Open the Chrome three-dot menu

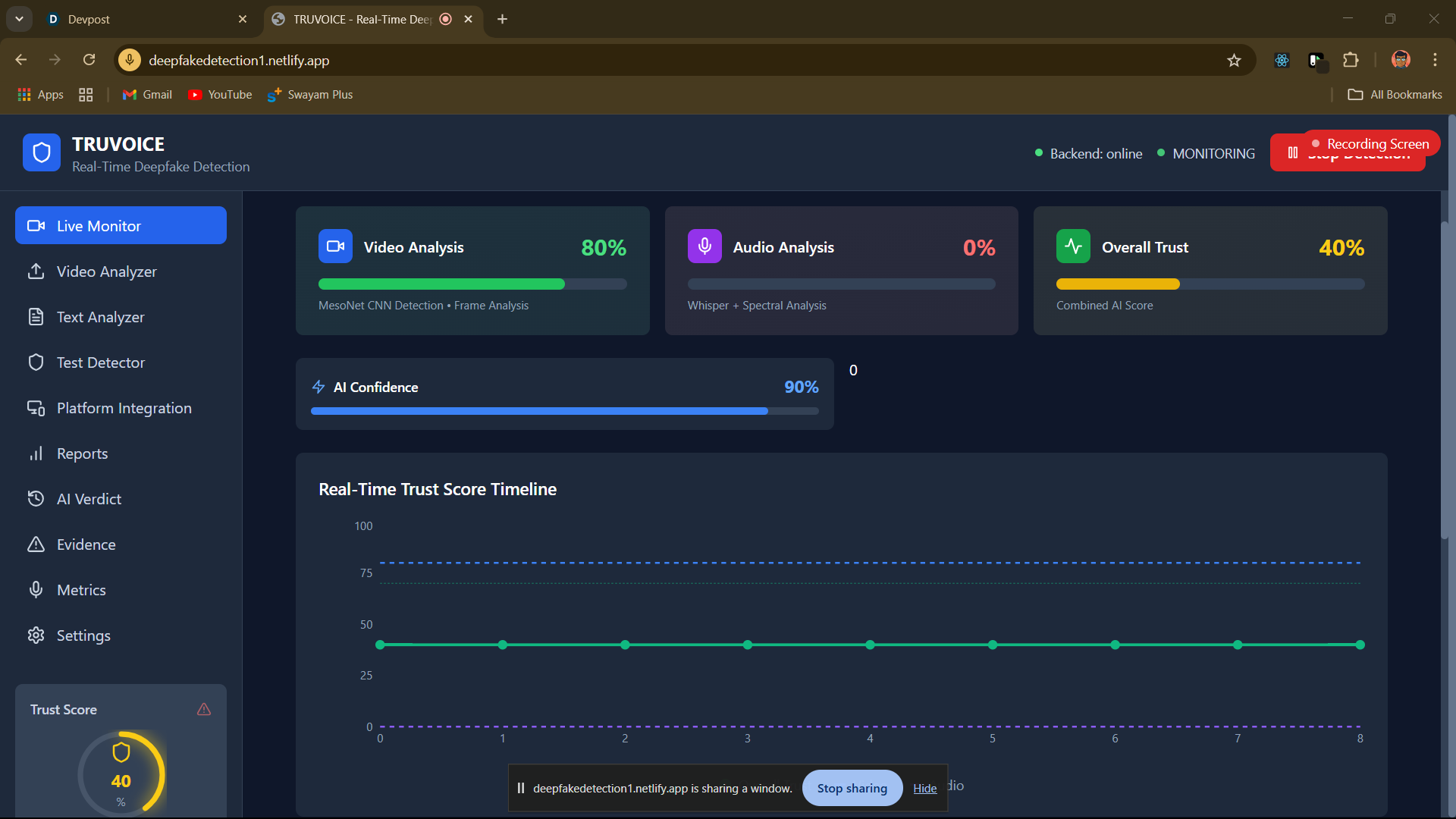coord(1435,60)
